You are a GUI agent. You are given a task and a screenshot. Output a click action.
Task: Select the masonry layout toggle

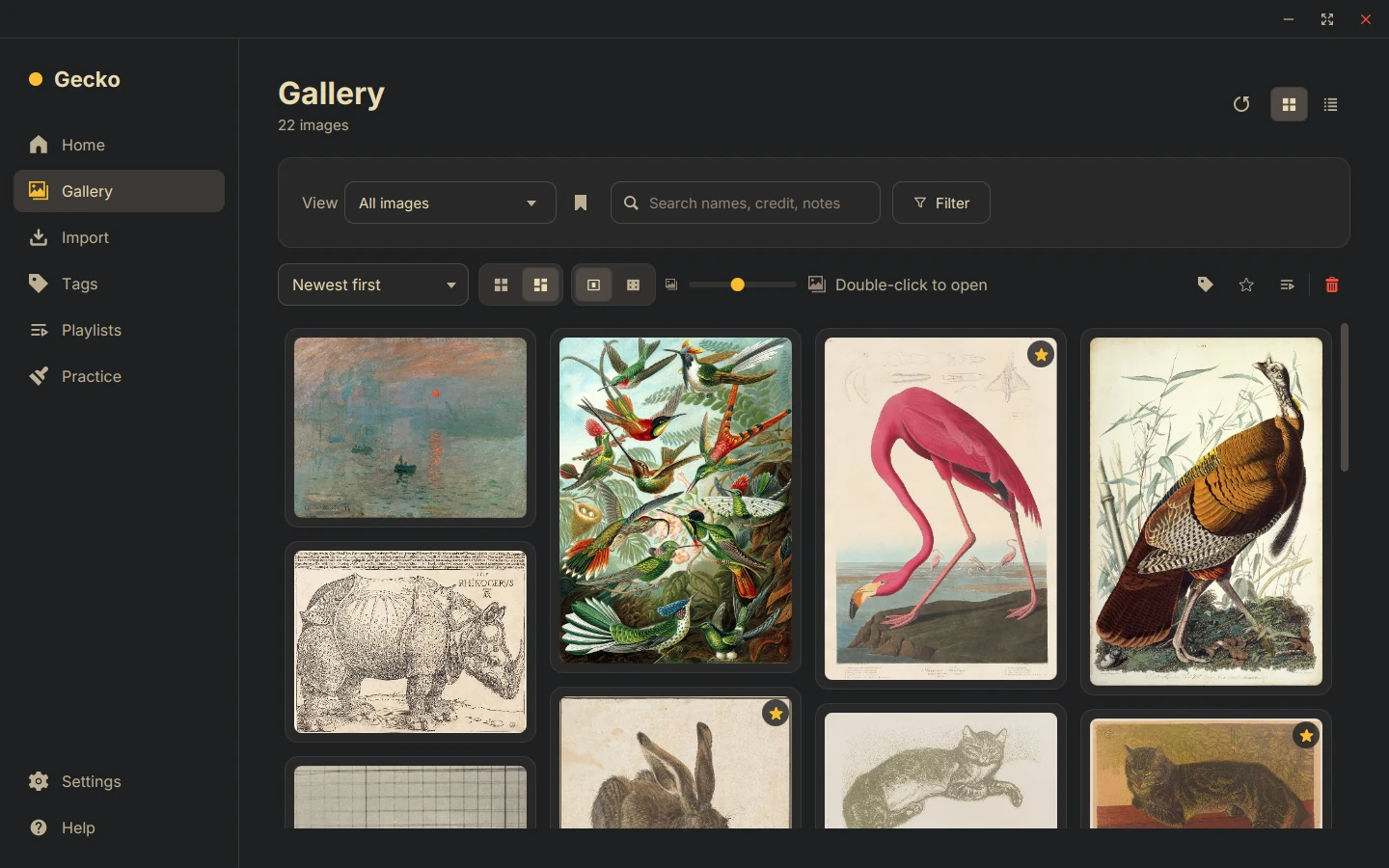click(541, 285)
